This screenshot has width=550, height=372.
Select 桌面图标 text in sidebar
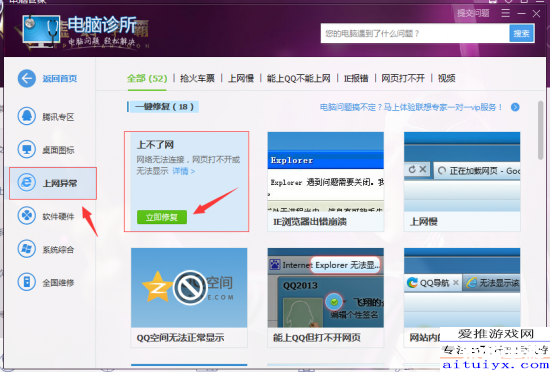(x=58, y=150)
